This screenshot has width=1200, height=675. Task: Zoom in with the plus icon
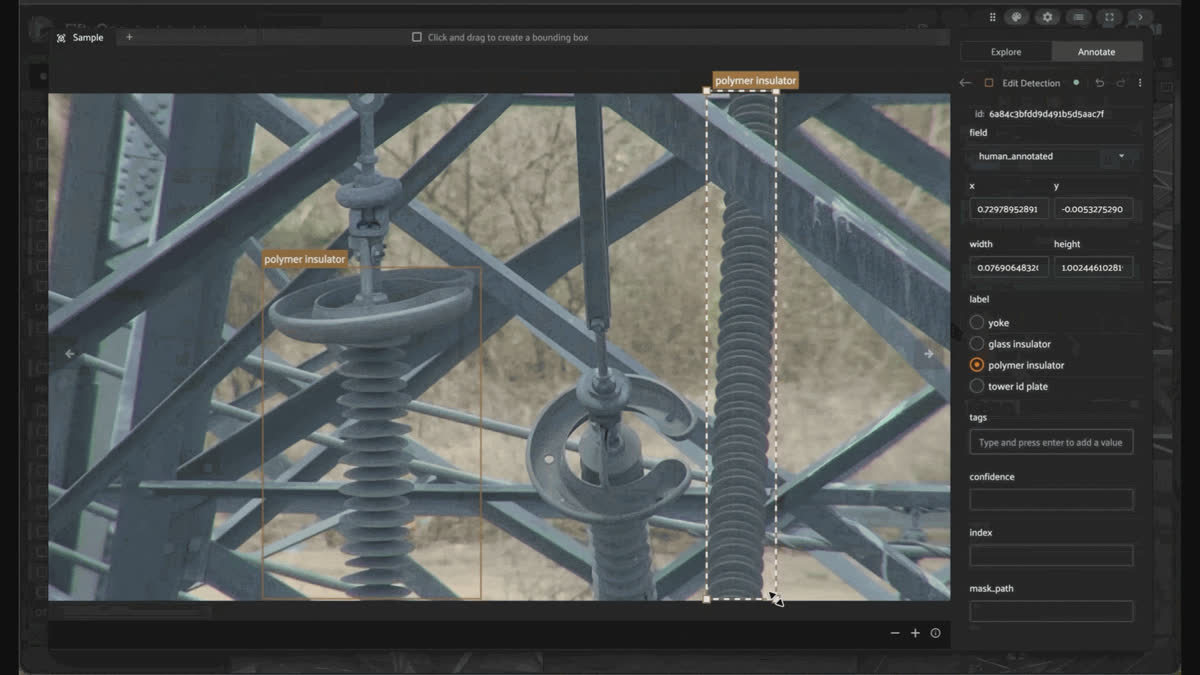pos(915,633)
